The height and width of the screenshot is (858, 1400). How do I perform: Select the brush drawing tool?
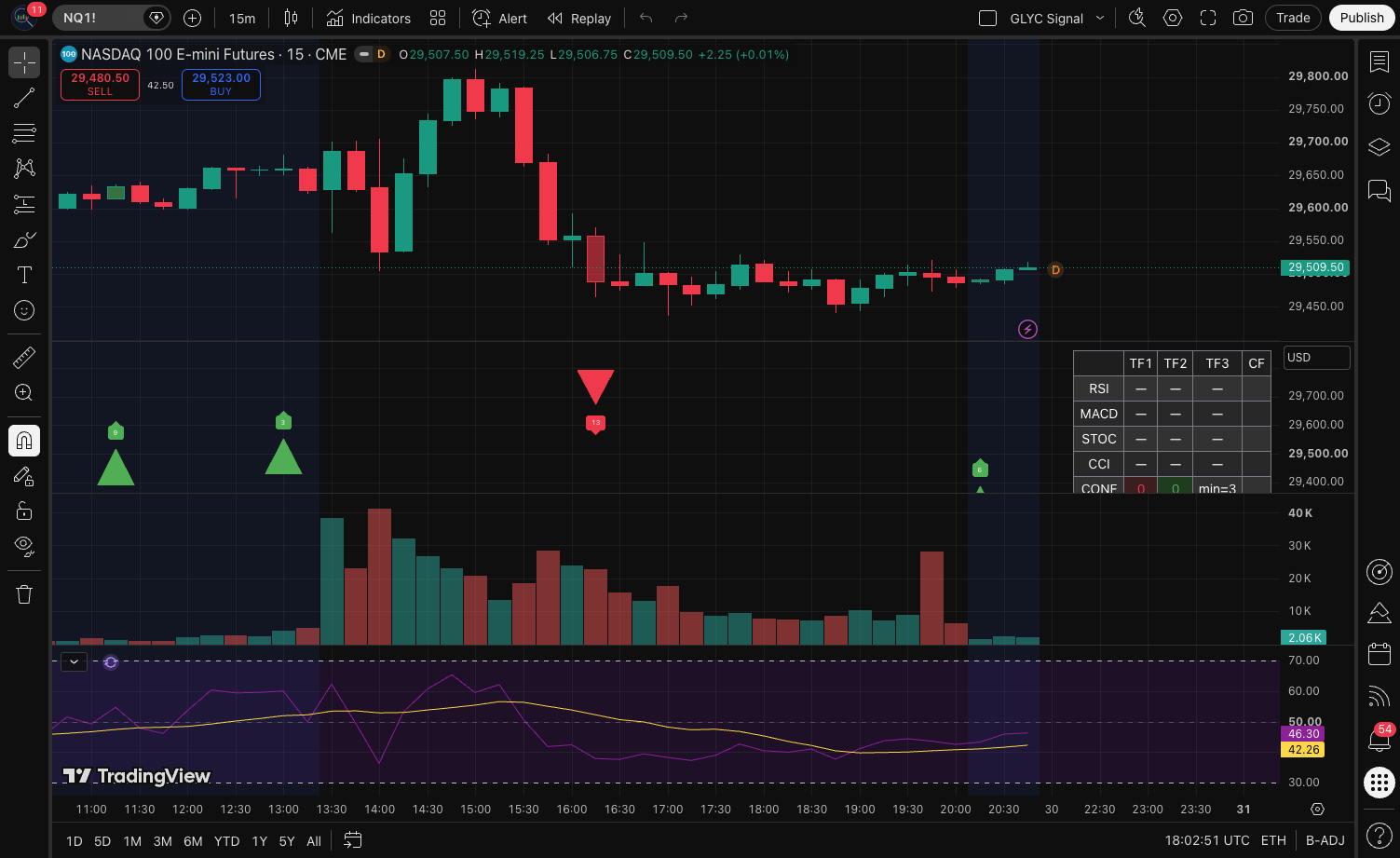coord(24,239)
